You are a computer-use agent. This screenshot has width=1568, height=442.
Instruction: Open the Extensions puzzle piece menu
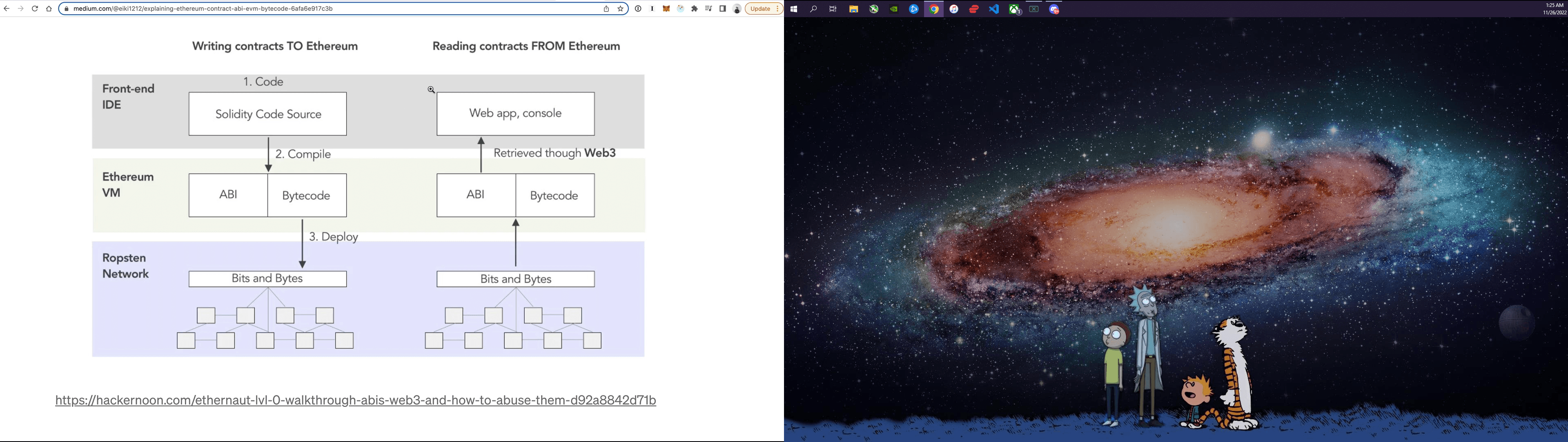pyautogui.click(x=695, y=9)
